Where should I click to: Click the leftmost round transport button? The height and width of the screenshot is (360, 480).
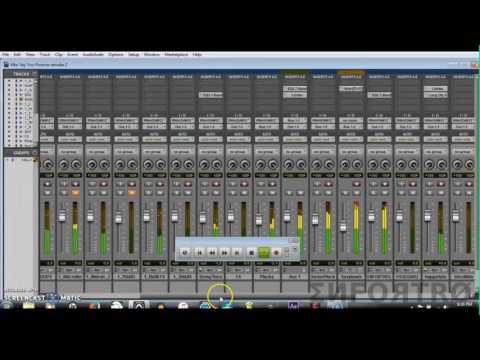(x=185, y=253)
